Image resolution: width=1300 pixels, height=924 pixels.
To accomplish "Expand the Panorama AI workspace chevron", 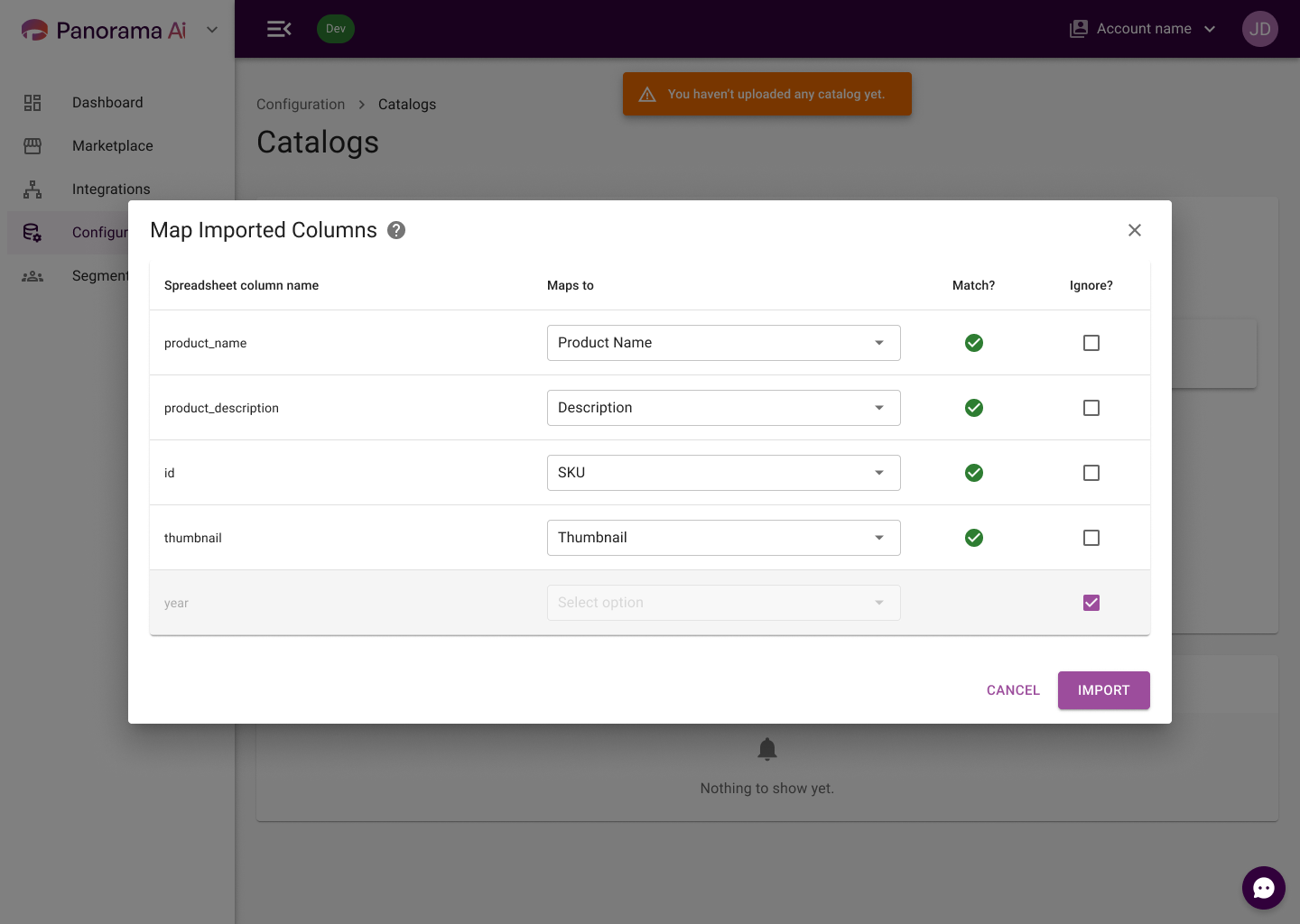I will pyautogui.click(x=212, y=30).
